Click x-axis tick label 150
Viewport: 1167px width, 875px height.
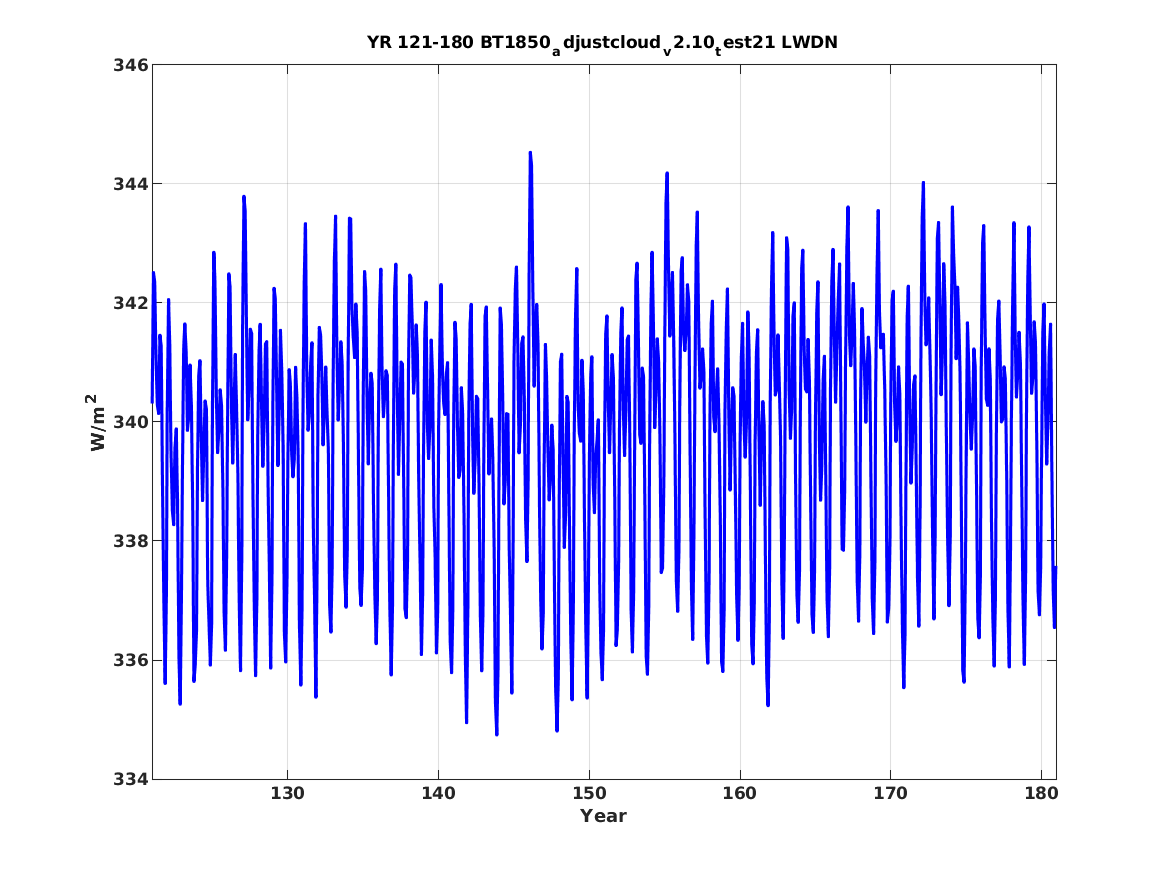click(x=589, y=794)
